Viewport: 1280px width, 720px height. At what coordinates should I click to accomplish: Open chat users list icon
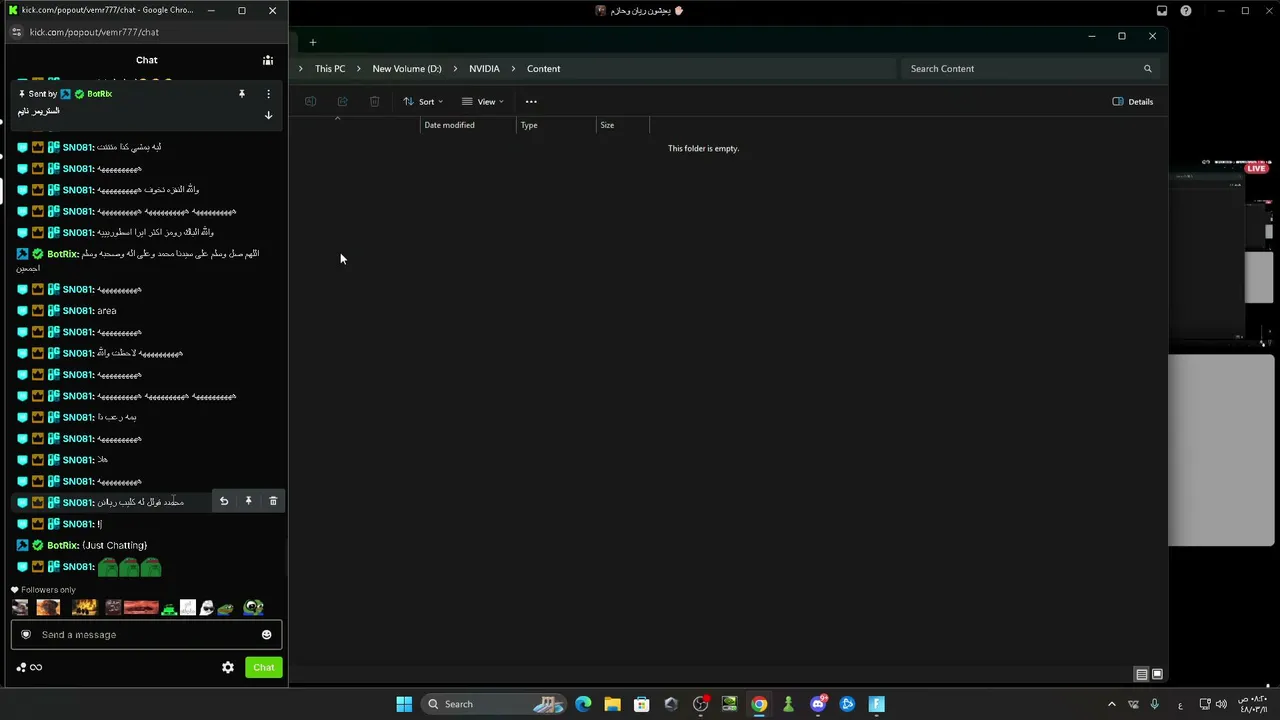(268, 60)
